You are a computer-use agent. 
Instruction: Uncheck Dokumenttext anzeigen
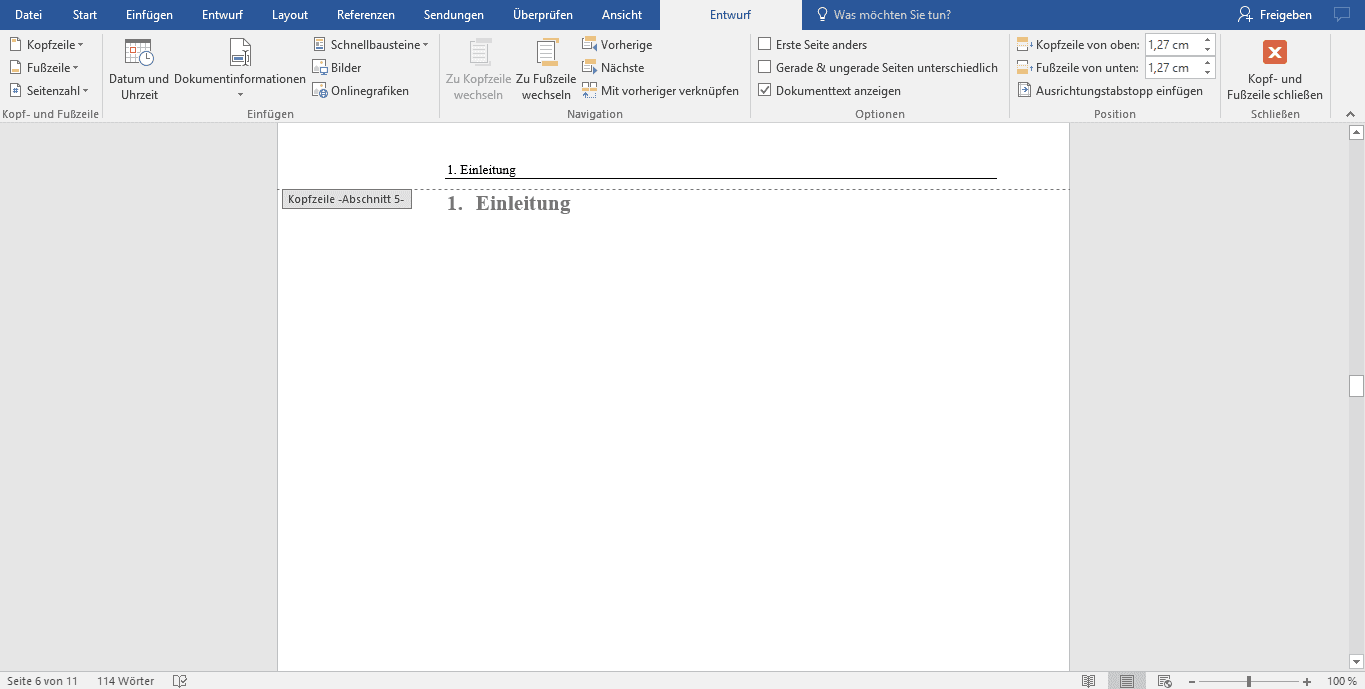[765, 91]
